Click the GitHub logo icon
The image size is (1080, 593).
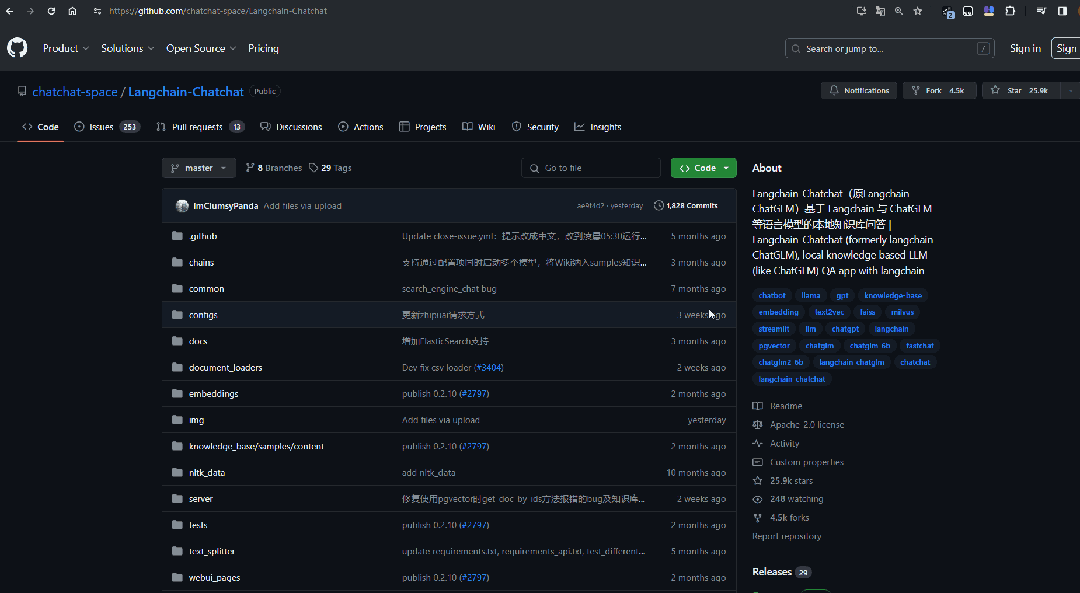pyautogui.click(x=17, y=48)
